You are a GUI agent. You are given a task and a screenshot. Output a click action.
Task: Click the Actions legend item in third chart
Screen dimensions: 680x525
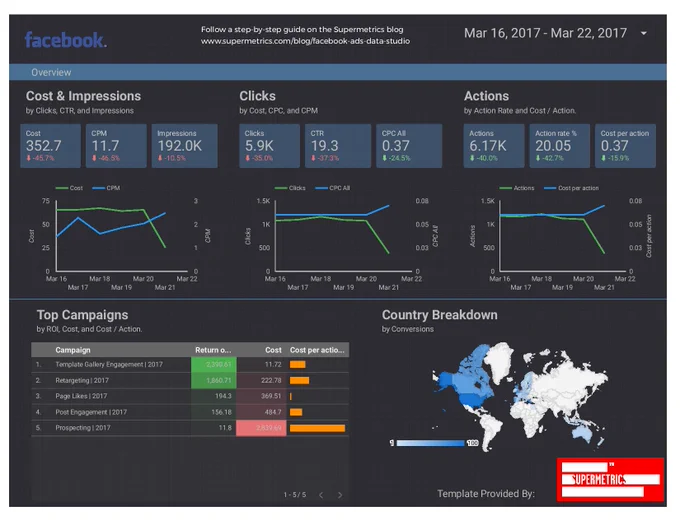517,188
